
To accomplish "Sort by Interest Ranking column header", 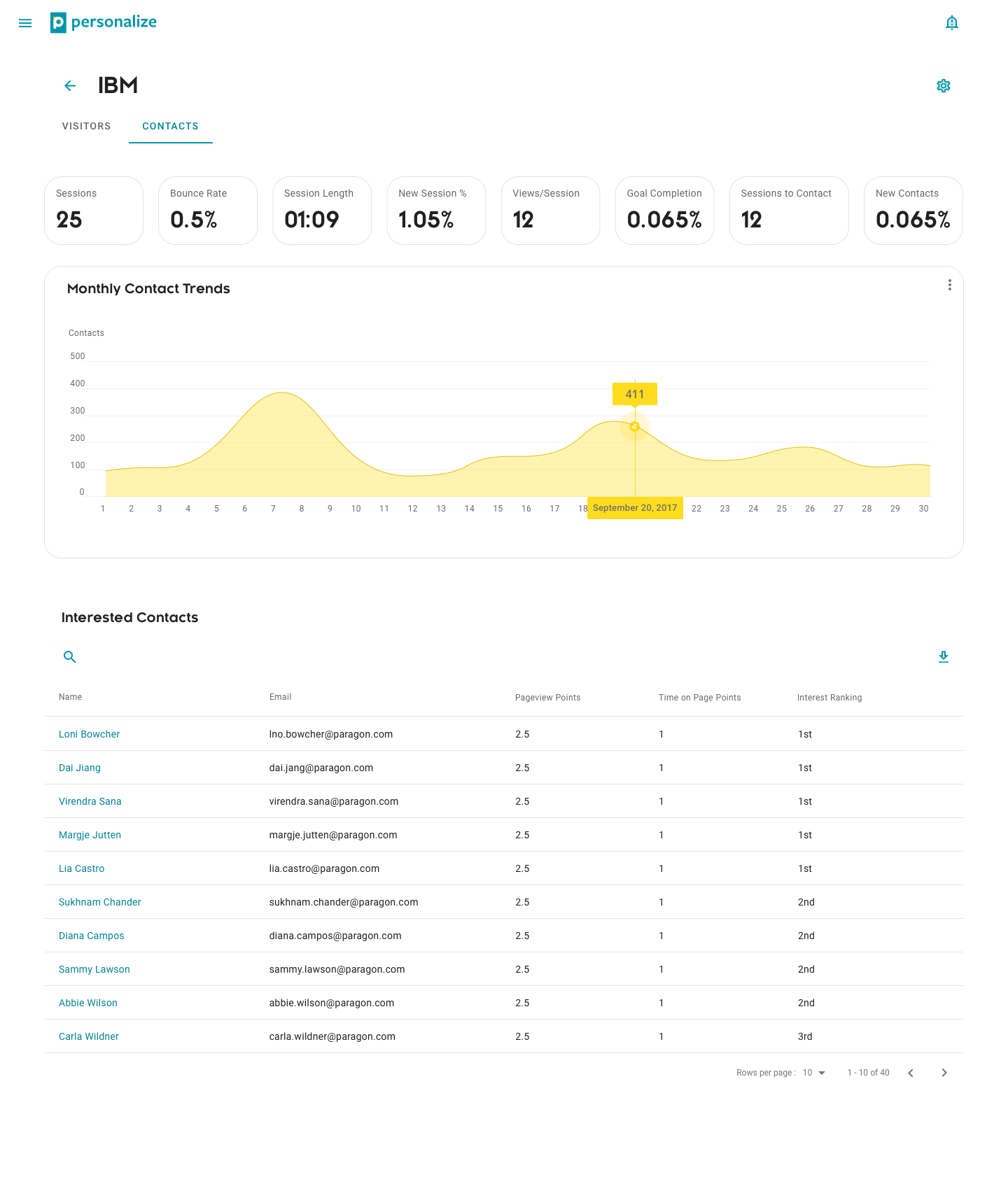I will coord(829,698).
